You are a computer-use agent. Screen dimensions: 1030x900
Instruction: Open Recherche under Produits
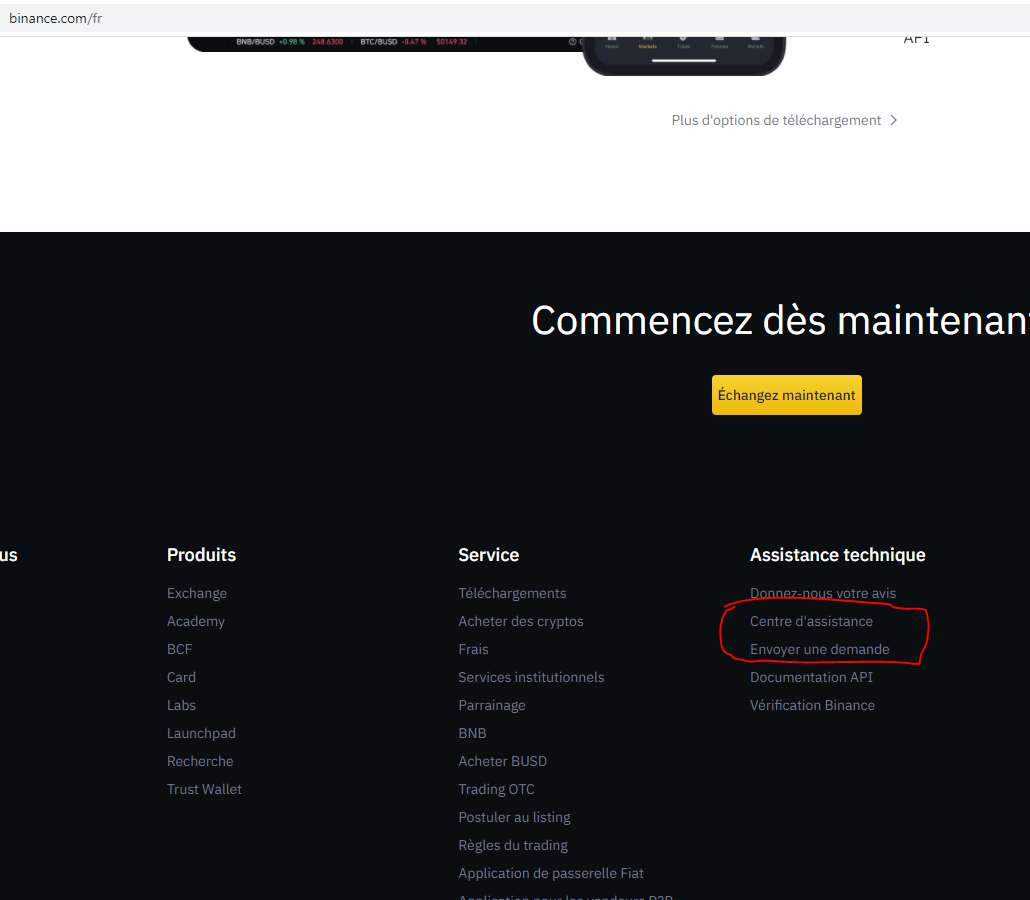point(200,761)
